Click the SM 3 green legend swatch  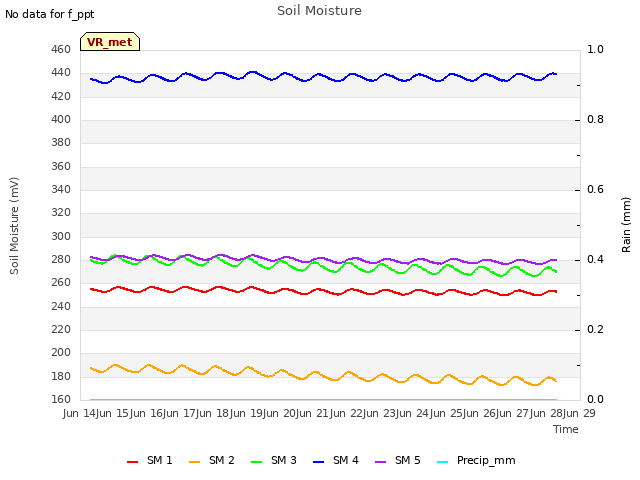click(256, 462)
